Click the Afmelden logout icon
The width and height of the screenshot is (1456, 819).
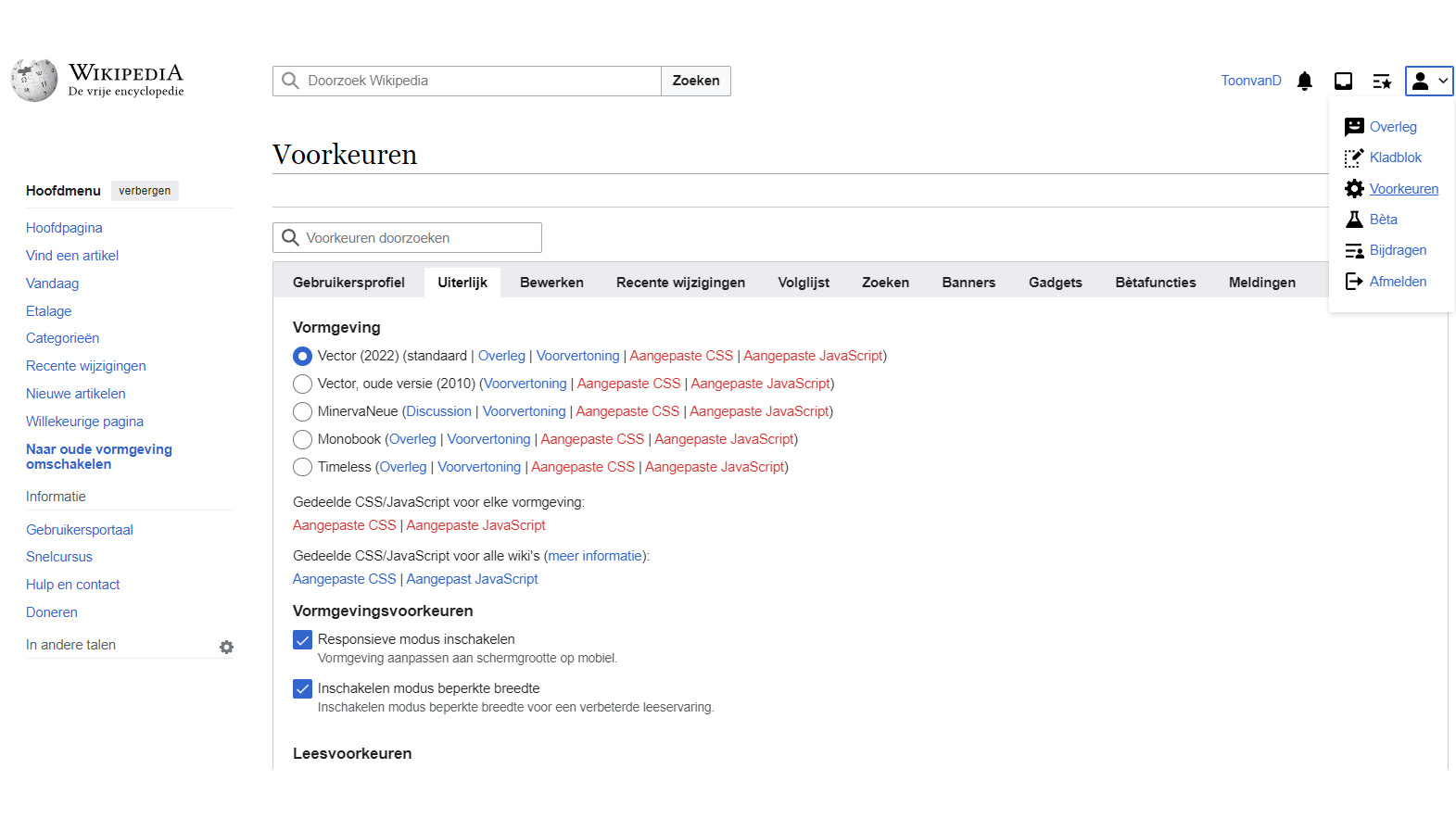pyautogui.click(x=1354, y=282)
